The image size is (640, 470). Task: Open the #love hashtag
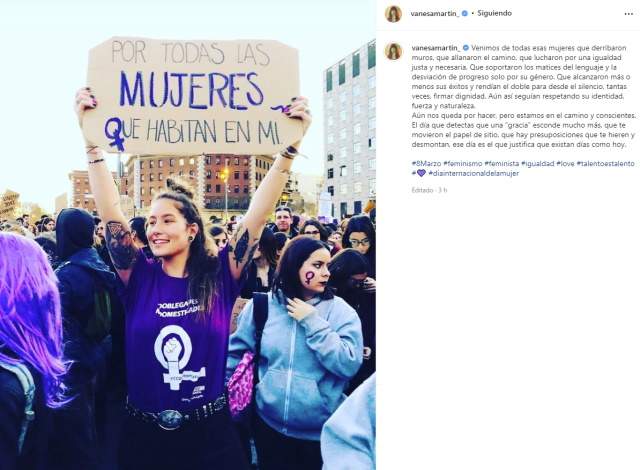coord(565,163)
